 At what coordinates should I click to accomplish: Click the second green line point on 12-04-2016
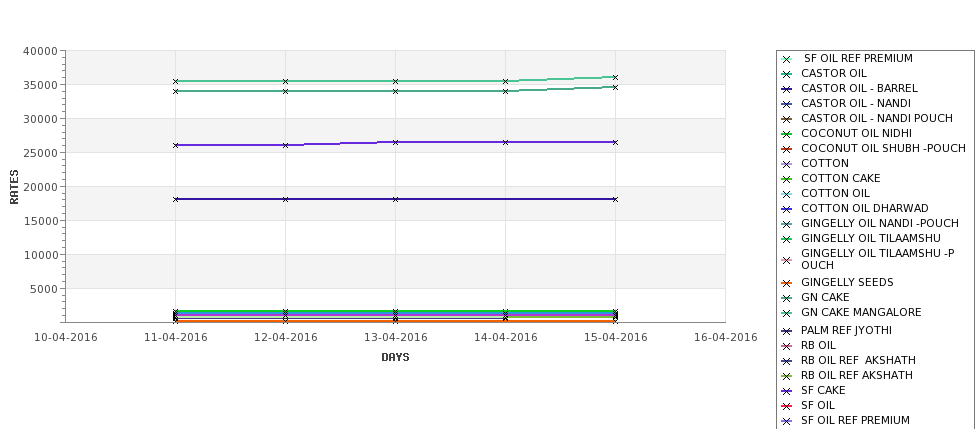(x=285, y=91)
